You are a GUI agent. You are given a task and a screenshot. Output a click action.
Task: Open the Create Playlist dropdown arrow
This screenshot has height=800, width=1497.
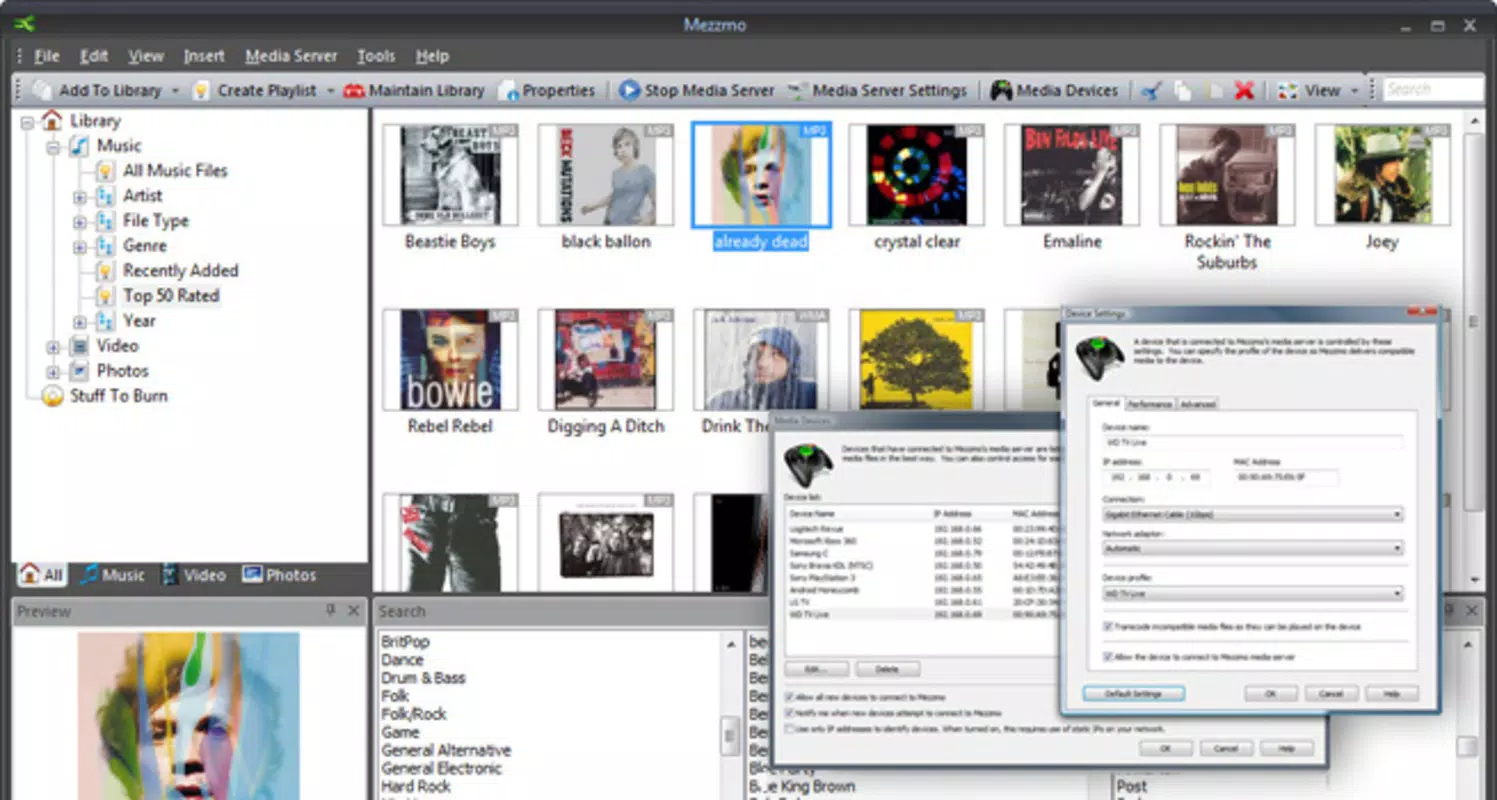click(330, 91)
